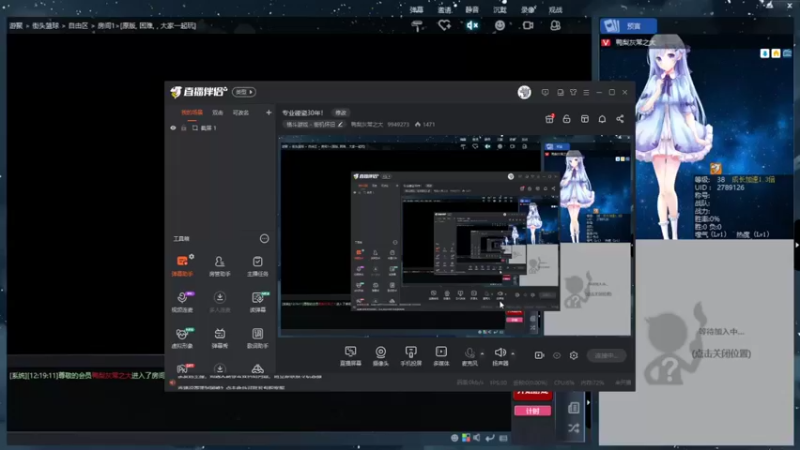Click the start streaming pill button
Screen dimensions: 800x450
pyautogui.click(x=607, y=355)
